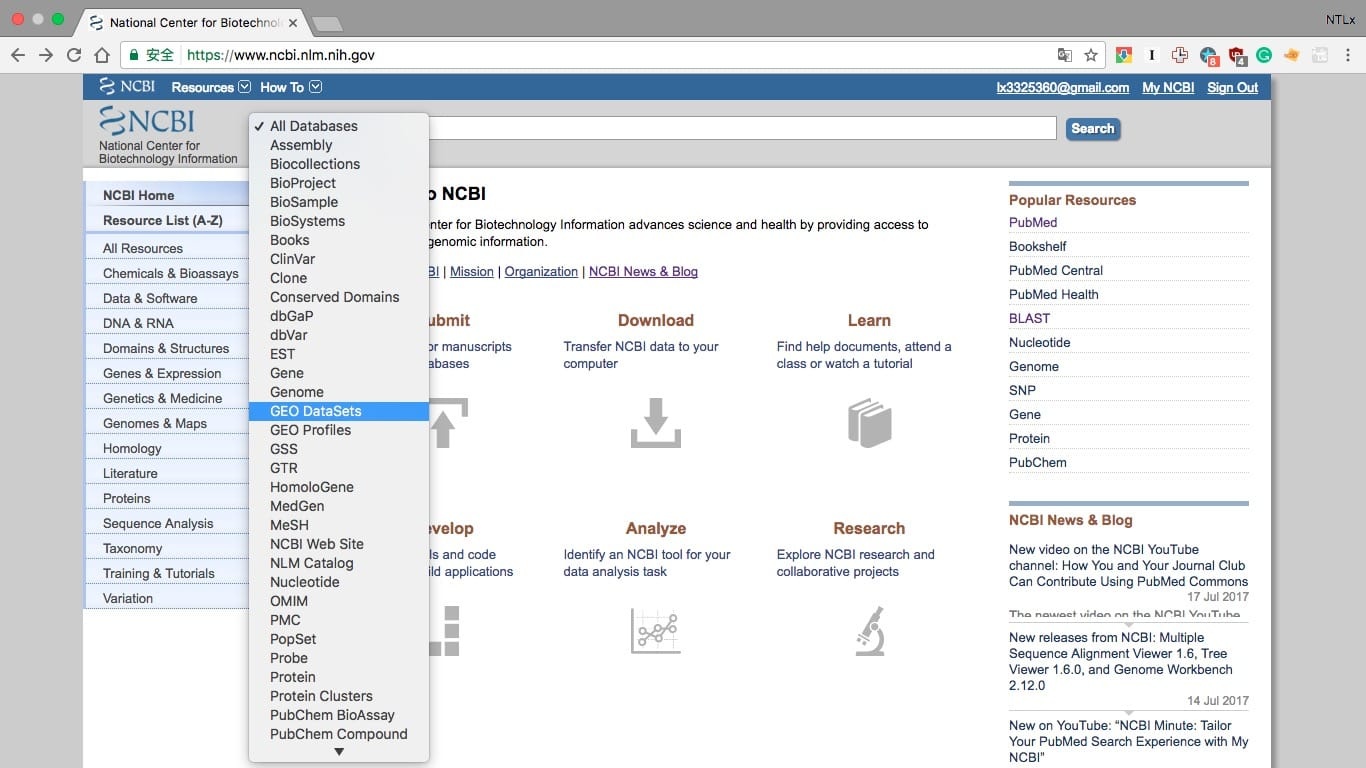
Task: Expand the Resources dropdown menu
Action: pos(211,87)
